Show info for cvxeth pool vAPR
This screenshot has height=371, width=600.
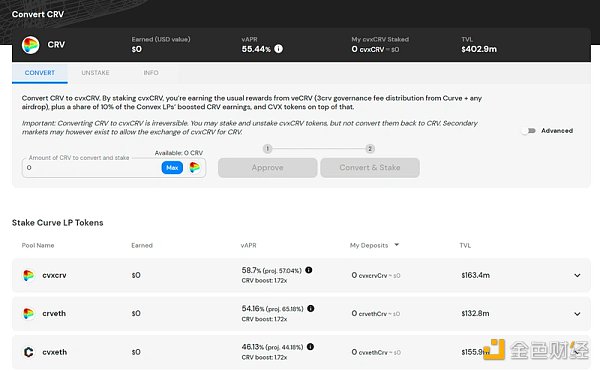pyautogui.click(x=310, y=347)
